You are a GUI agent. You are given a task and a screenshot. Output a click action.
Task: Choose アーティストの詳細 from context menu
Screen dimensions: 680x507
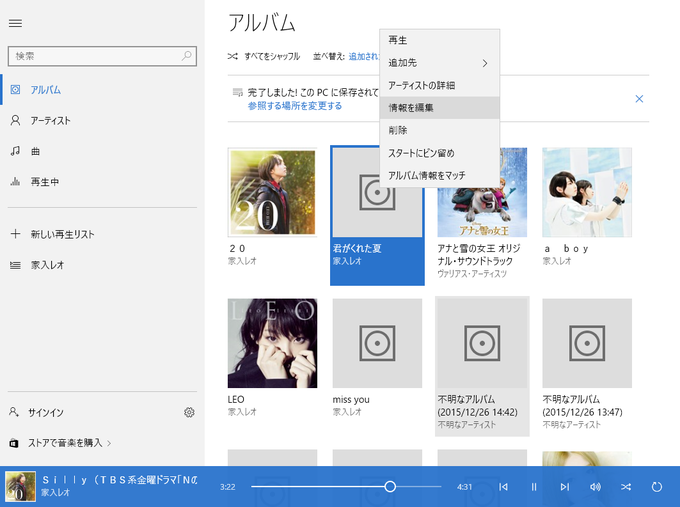440,85
